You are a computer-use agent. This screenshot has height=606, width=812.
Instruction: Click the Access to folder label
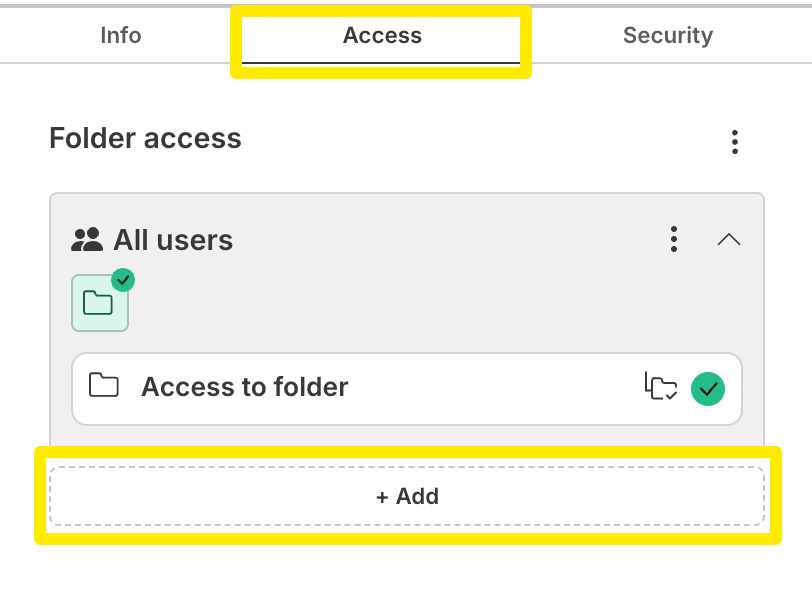pyautogui.click(x=245, y=387)
